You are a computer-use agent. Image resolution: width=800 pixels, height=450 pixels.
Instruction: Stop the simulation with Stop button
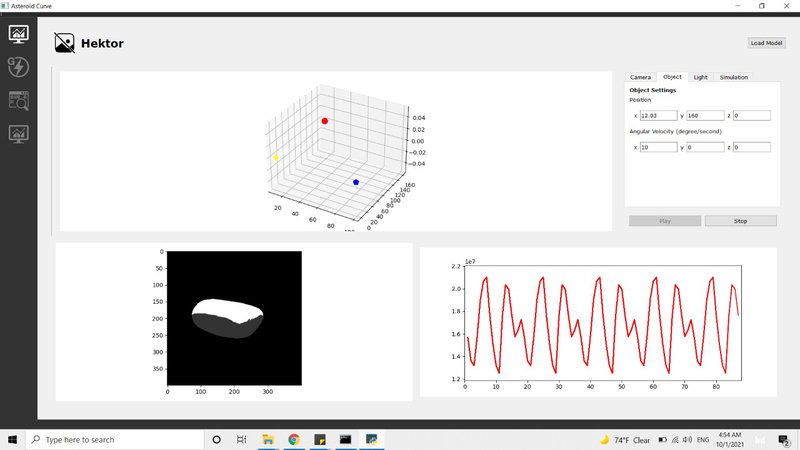pyautogui.click(x=741, y=221)
